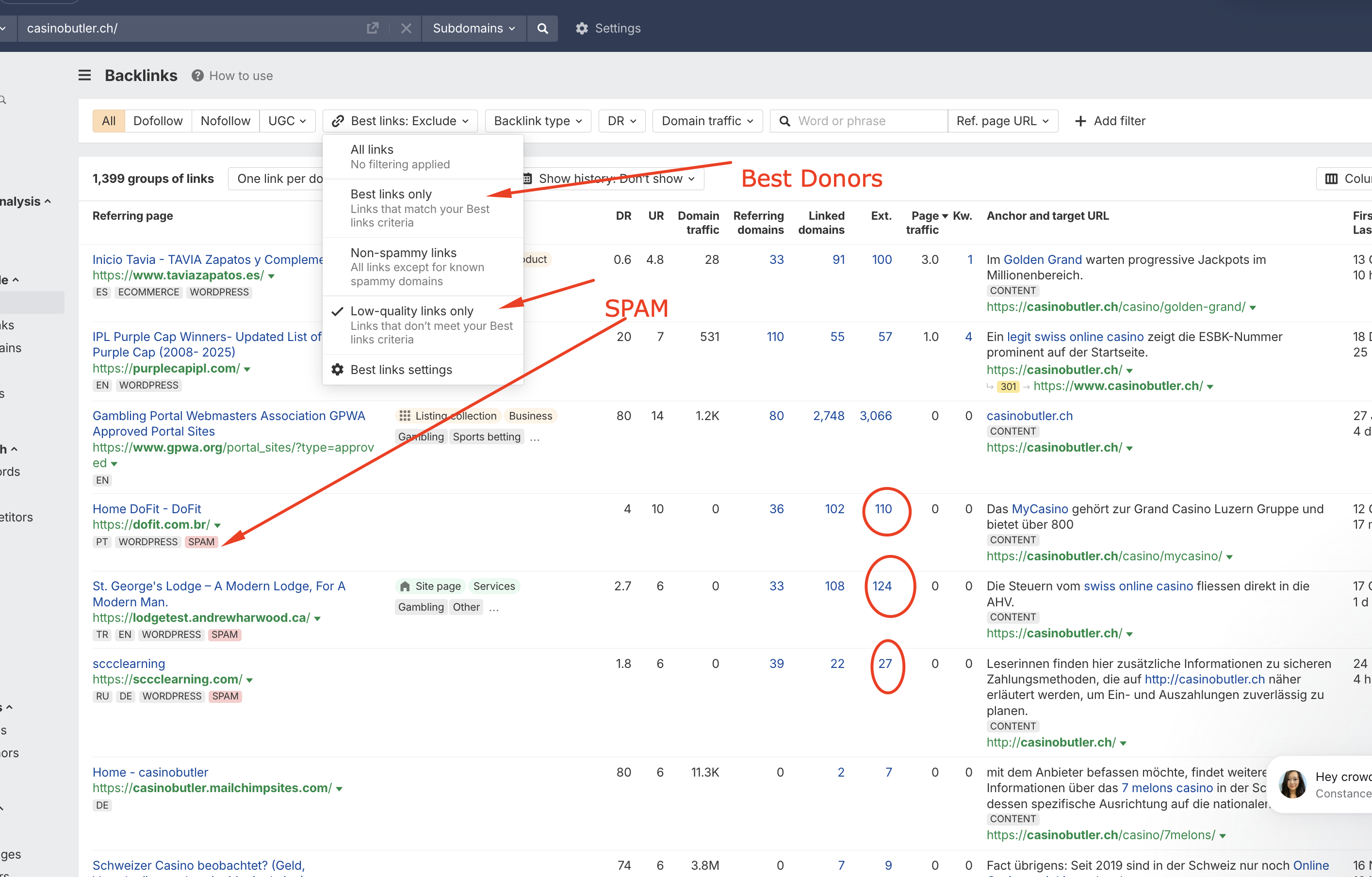This screenshot has height=877, width=1372.
Task: Open How to use help
Action: pos(232,76)
